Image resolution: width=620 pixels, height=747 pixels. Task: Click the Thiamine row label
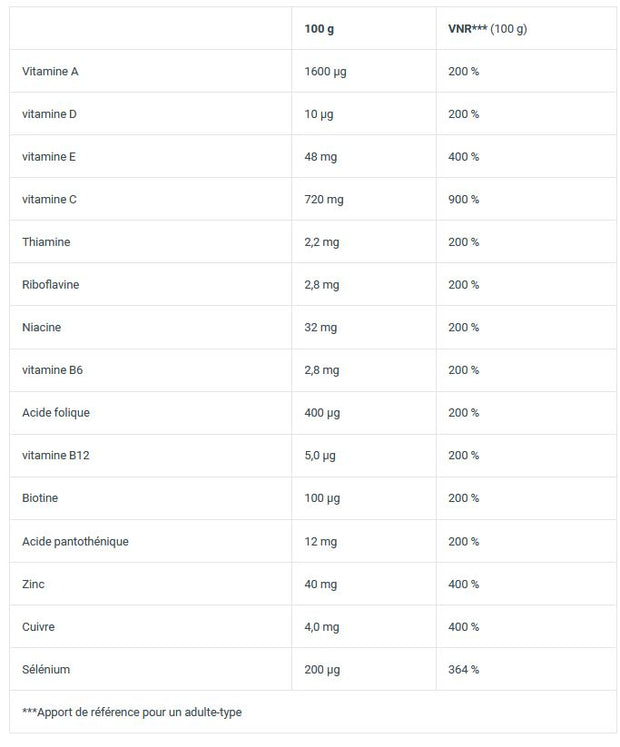pyautogui.click(x=46, y=242)
